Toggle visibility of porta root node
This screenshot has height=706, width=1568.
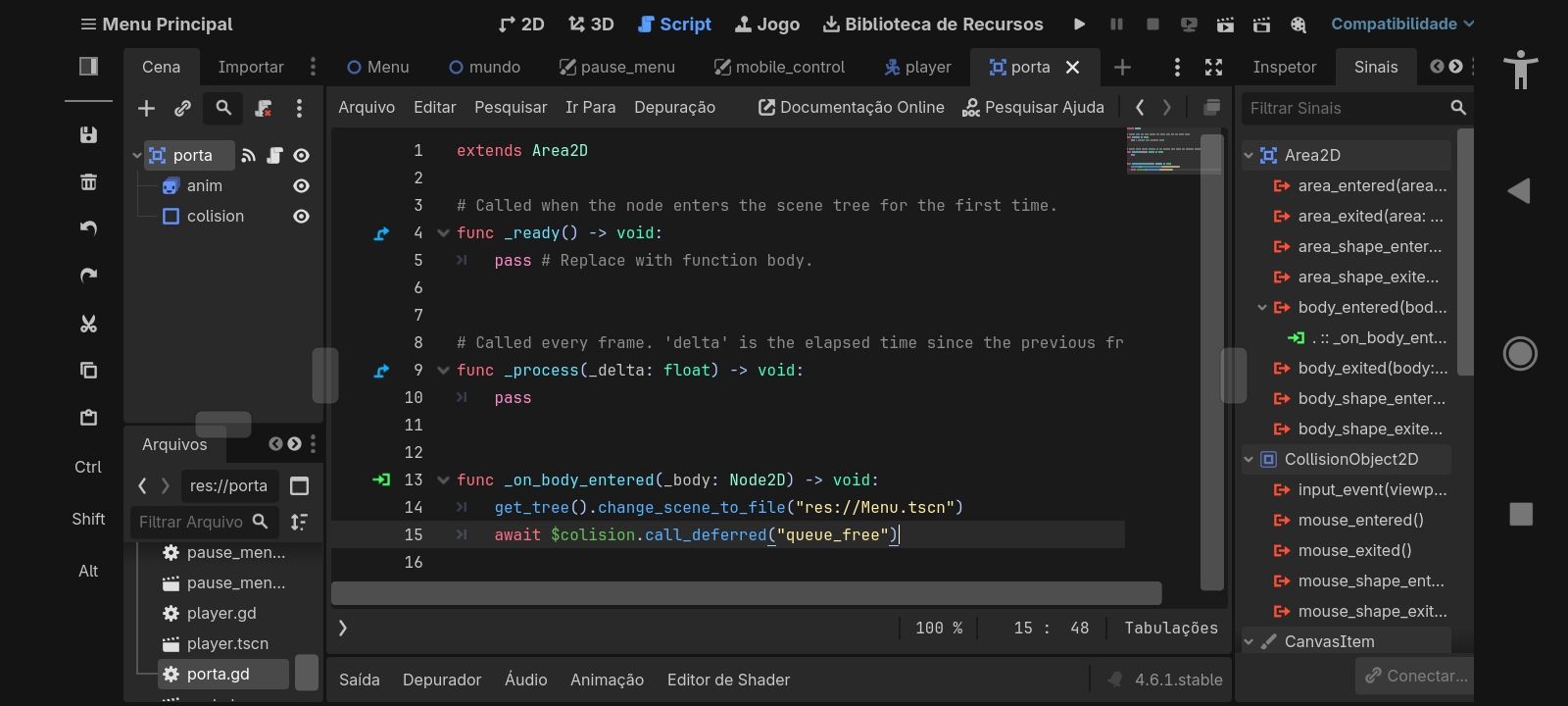(x=301, y=155)
